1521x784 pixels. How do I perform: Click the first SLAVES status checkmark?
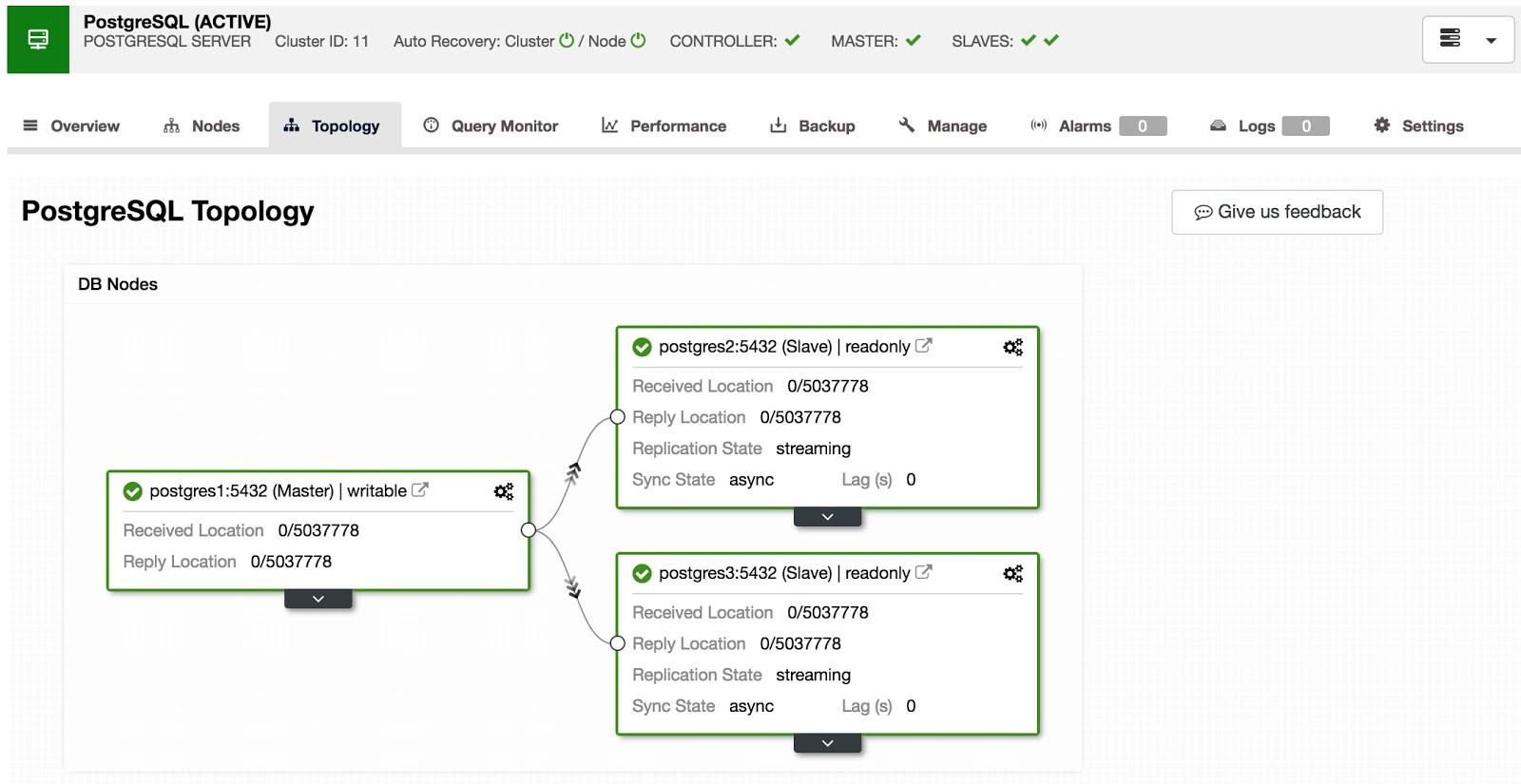pos(1029,40)
